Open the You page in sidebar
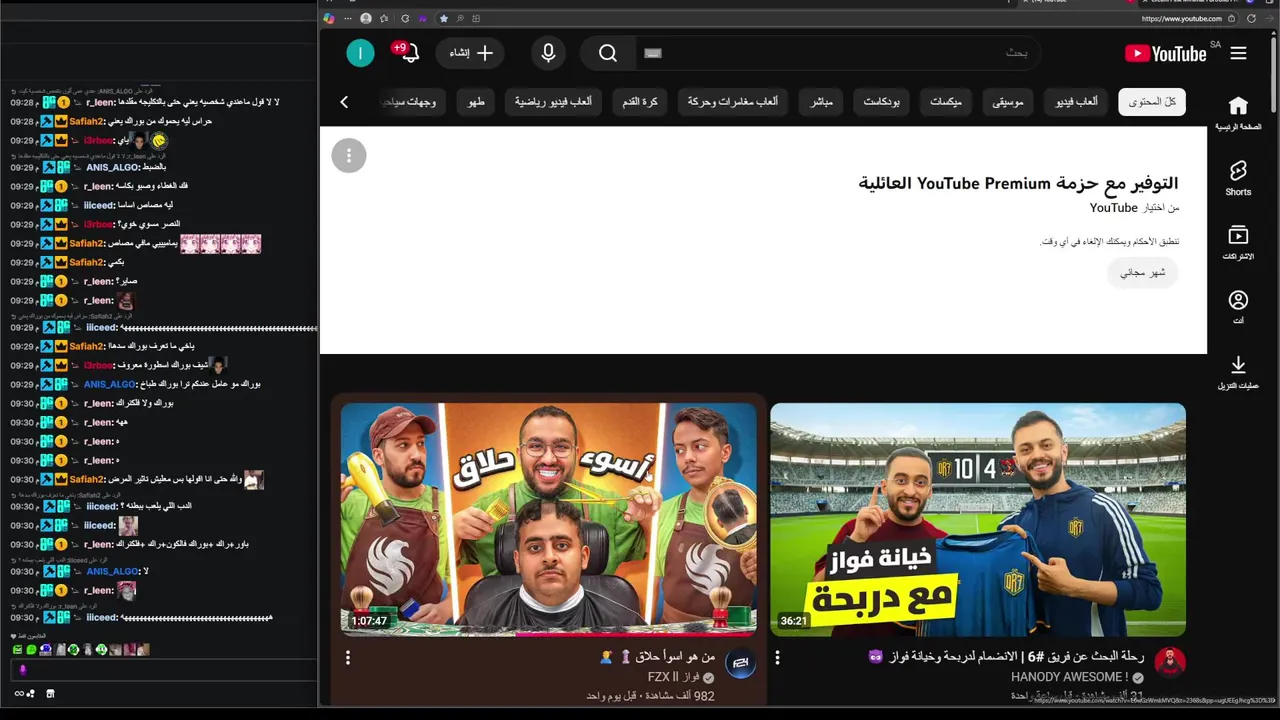The width and height of the screenshot is (1280, 720). 1238,307
